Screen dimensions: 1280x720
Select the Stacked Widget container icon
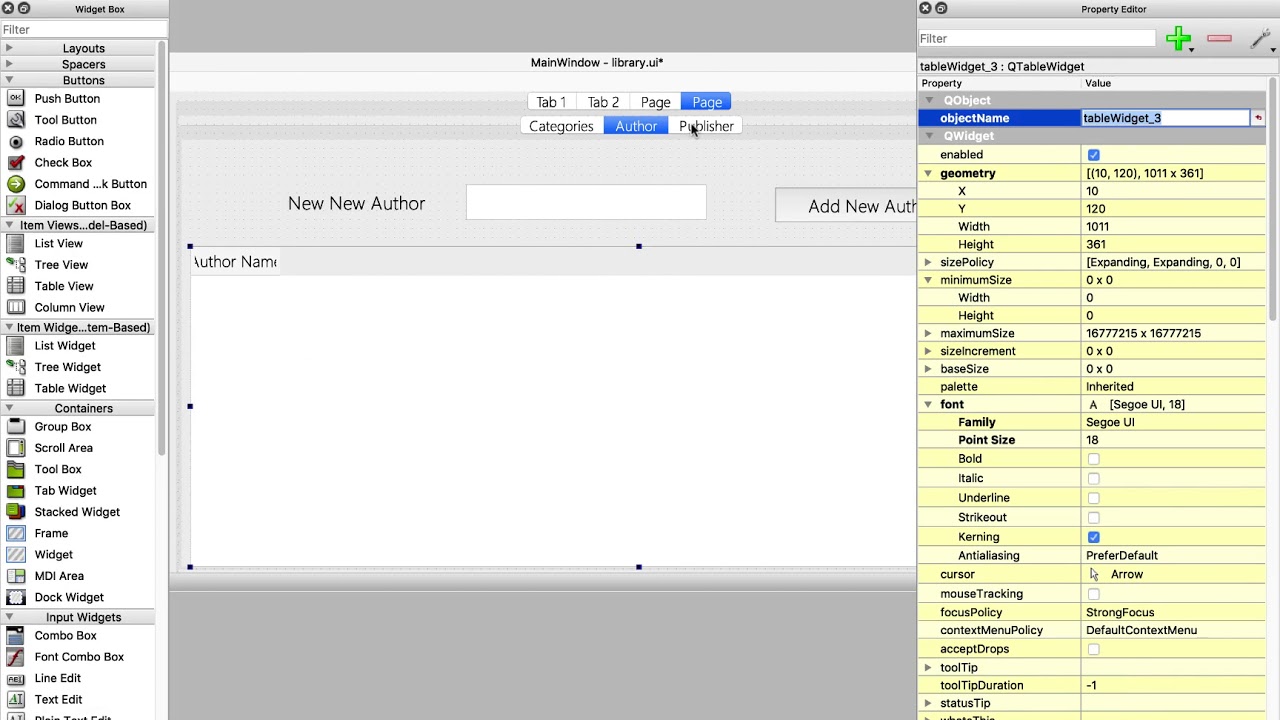pyautogui.click(x=16, y=512)
